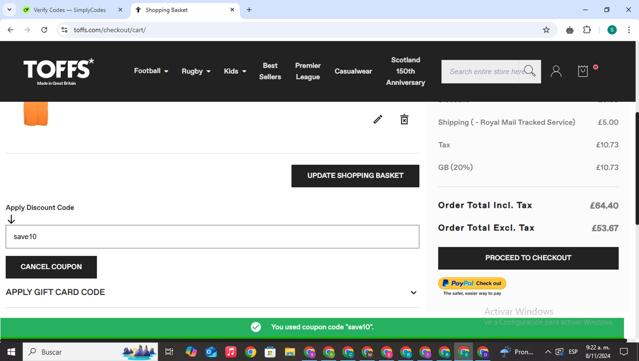The image size is (639, 361).
Task: Open the tab search dropdown arrow
Action: [x=9, y=10]
